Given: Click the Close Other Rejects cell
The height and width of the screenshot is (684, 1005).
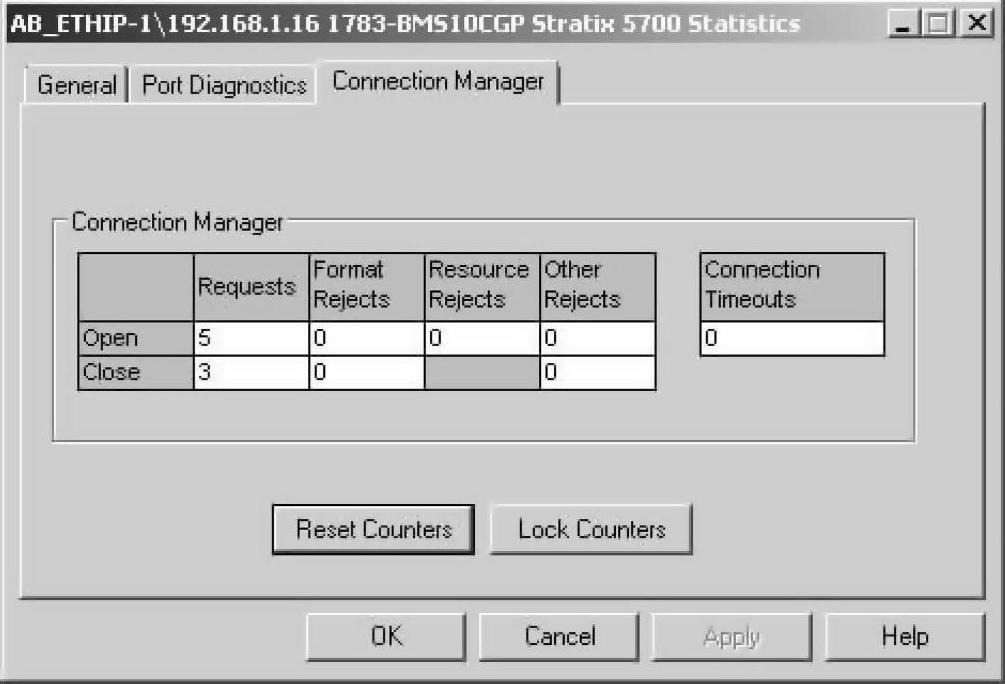Looking at the screenshot, I should coord(597,372).
